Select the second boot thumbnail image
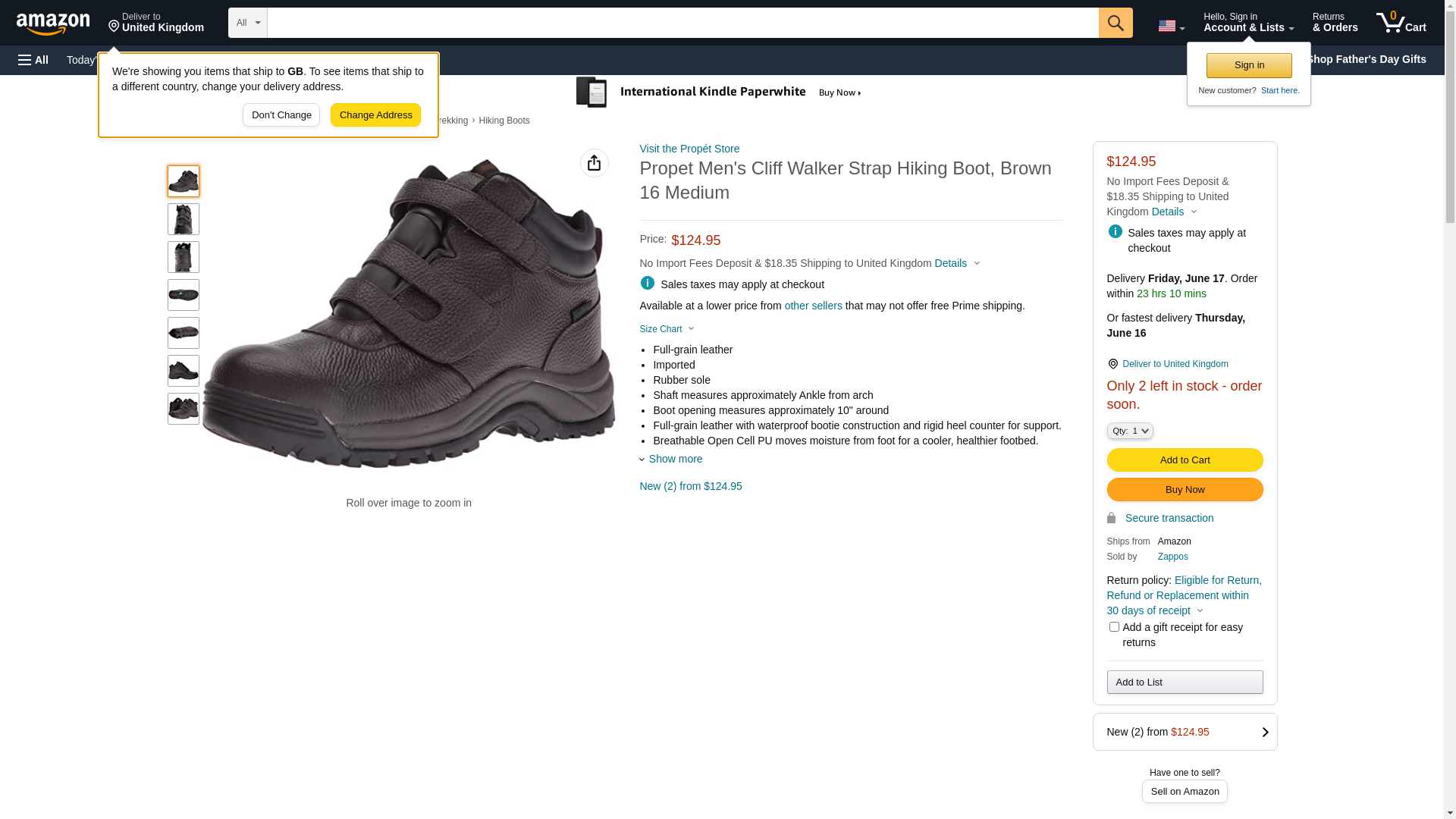This screenshot has width=1456, height=819. click(x=184, y=219)
